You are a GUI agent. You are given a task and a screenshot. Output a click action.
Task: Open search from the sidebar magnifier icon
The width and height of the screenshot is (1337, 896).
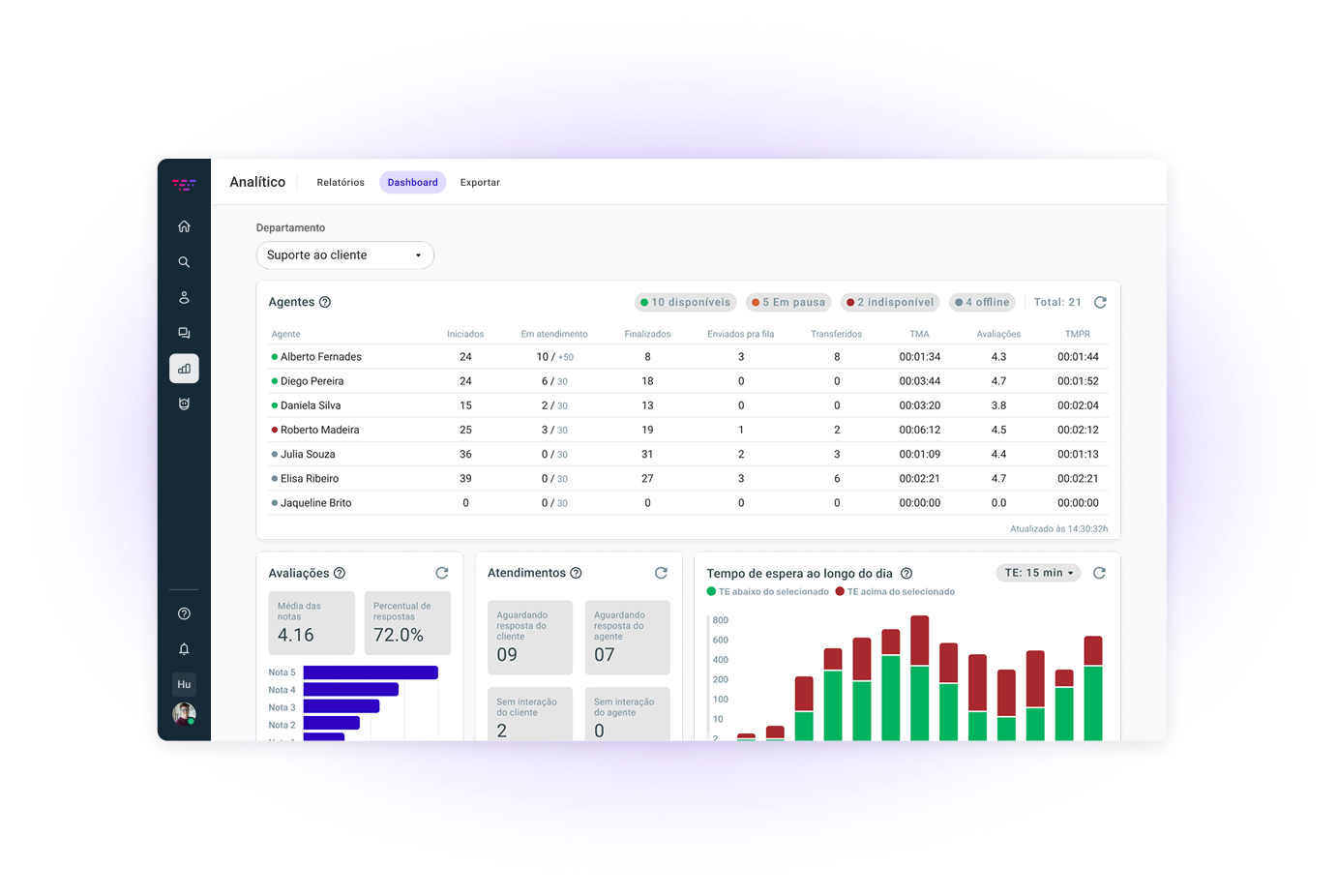point(184,262)
